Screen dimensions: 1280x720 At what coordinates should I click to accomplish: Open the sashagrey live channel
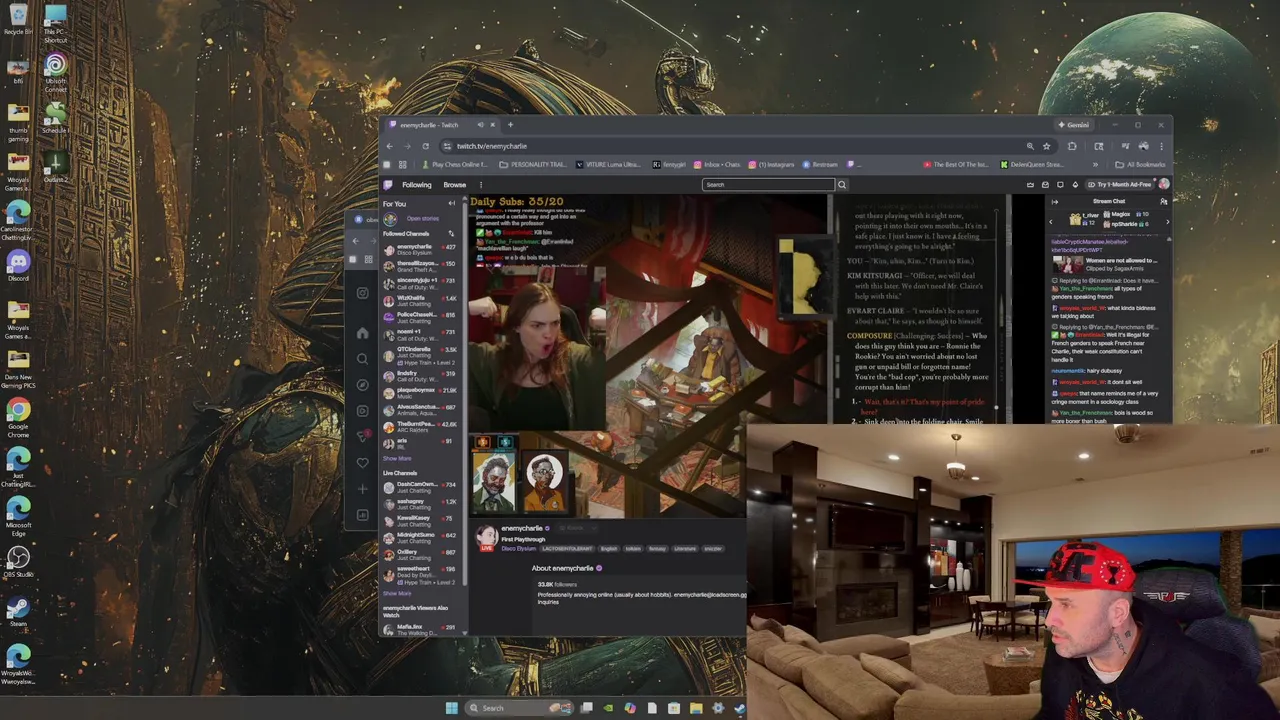[420, 504]
